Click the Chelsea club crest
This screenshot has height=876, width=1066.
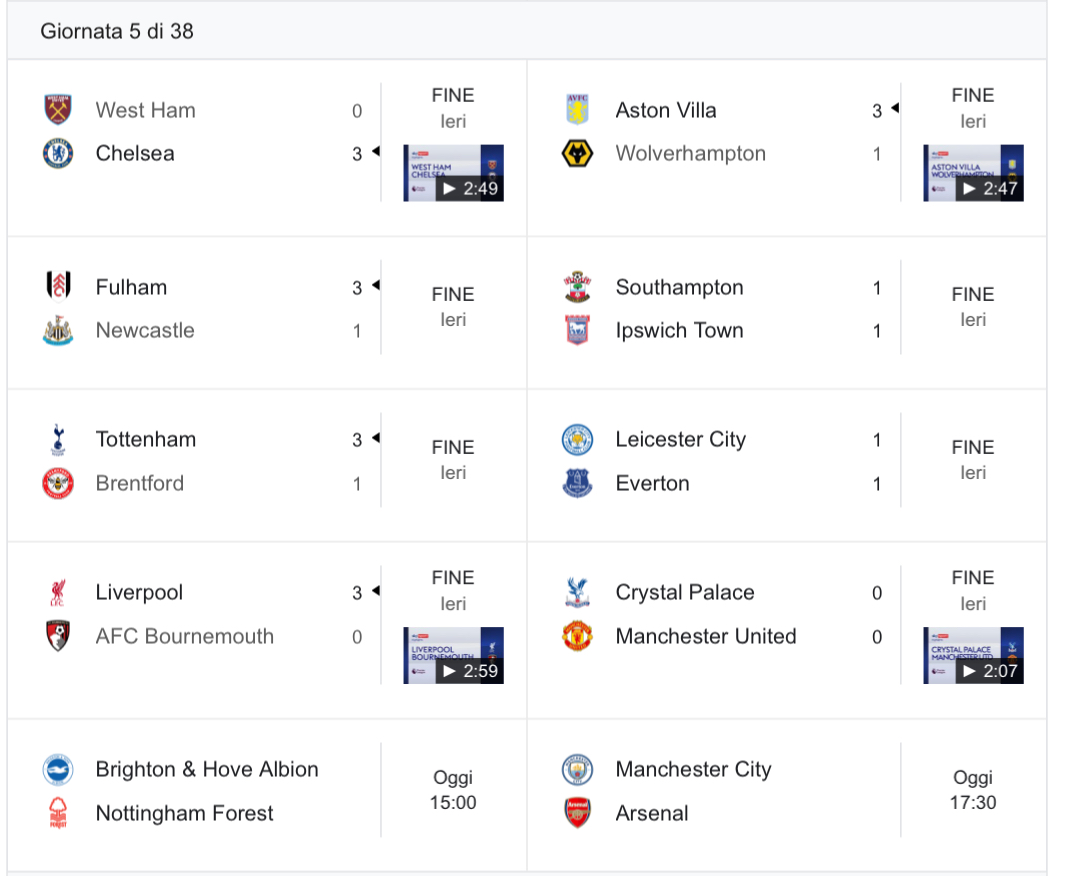58,153
